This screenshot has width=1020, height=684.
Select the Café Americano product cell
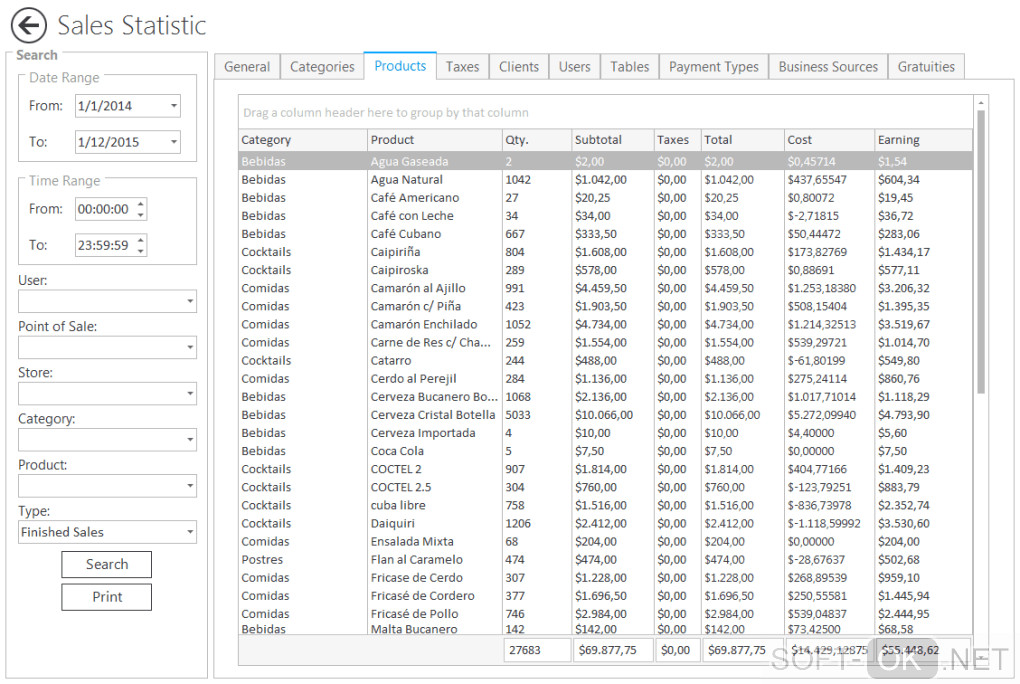[435, 198]
